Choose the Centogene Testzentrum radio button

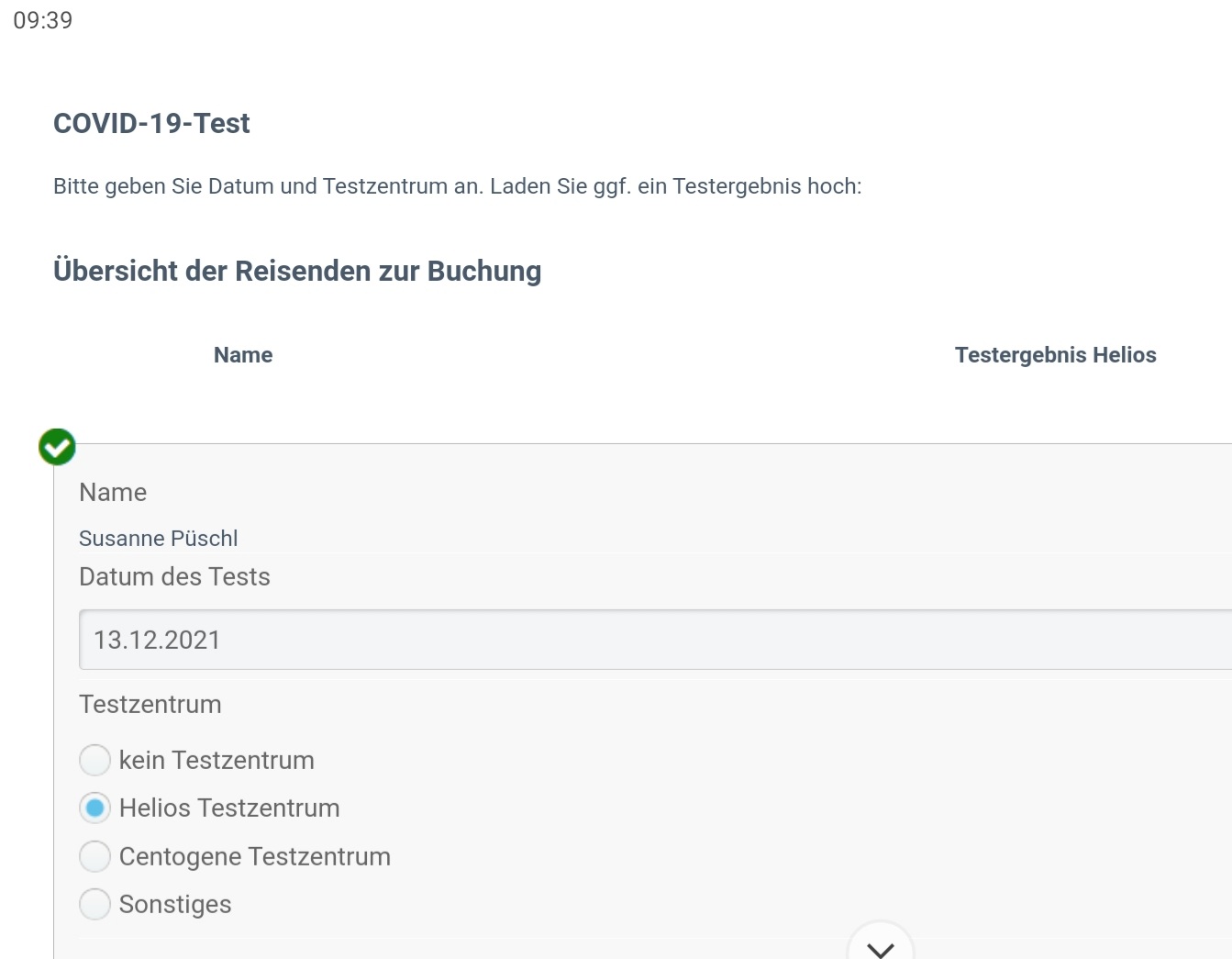tap(94, 856)
